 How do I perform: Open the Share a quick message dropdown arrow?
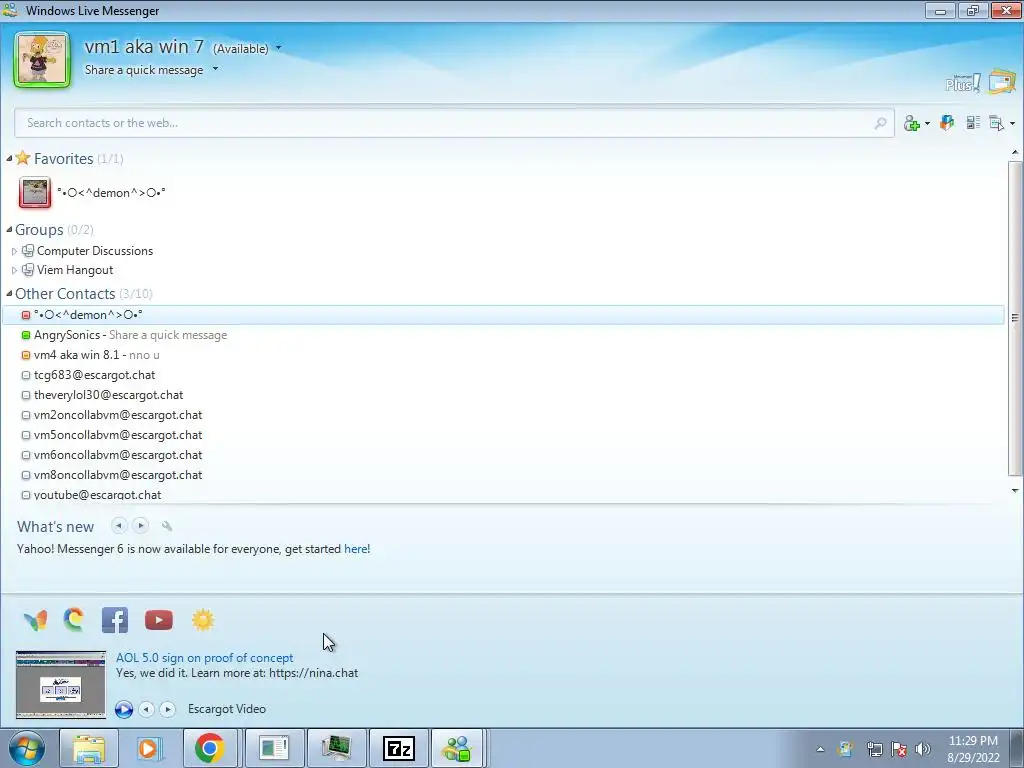[216, 69]
